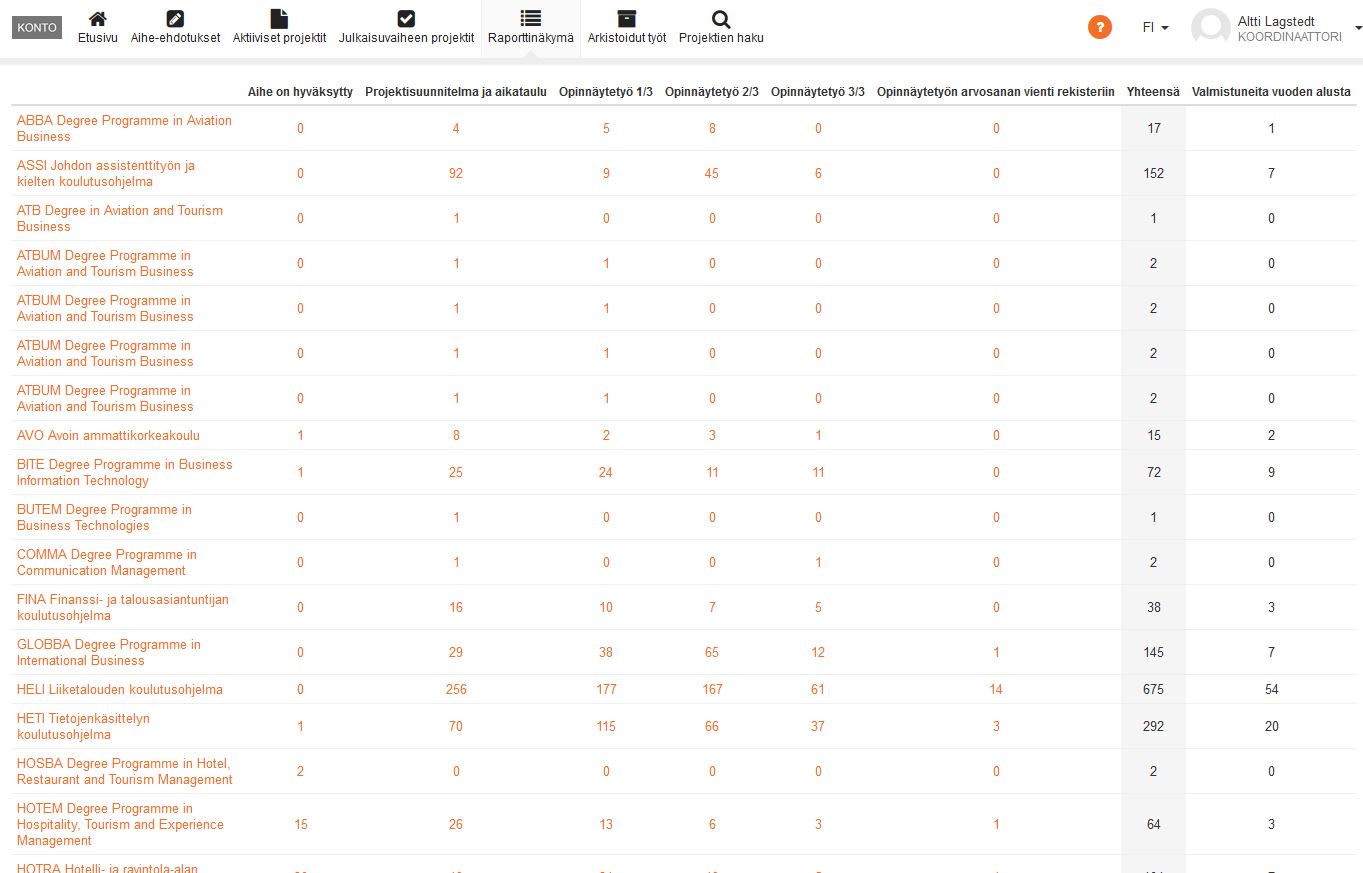Click HELI Opinnäytetyö 1/3 value 177
The height and width of the screenshot is (873, 1363).
(x=606, y=689)
